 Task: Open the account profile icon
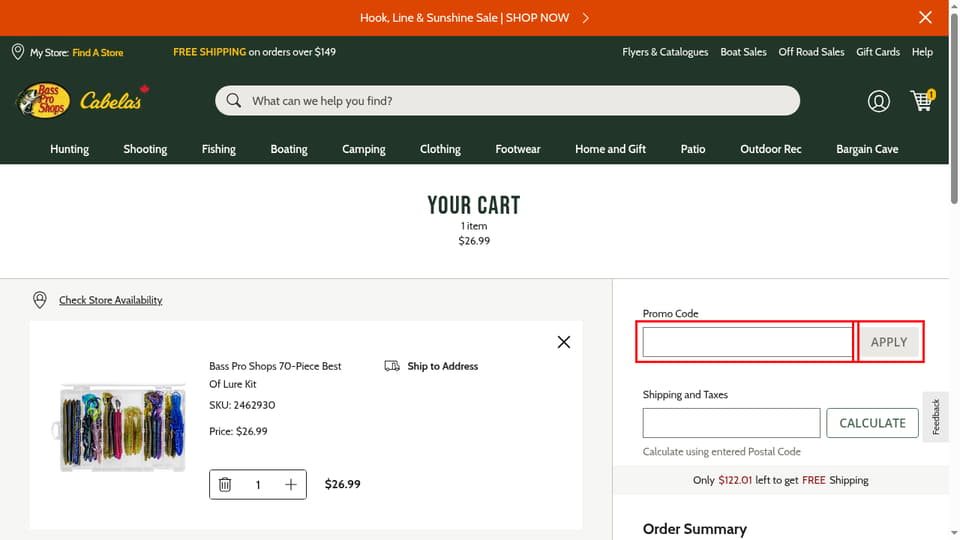(878, 101)
